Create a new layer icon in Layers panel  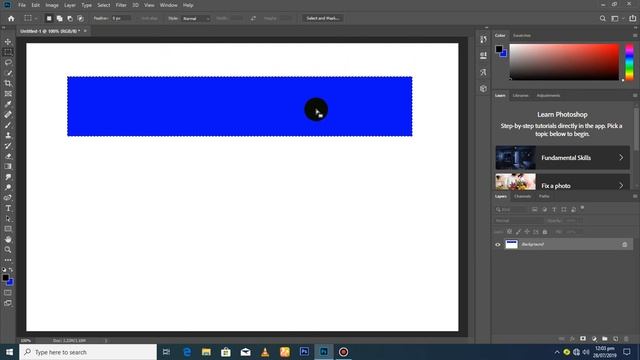[615, 339]
